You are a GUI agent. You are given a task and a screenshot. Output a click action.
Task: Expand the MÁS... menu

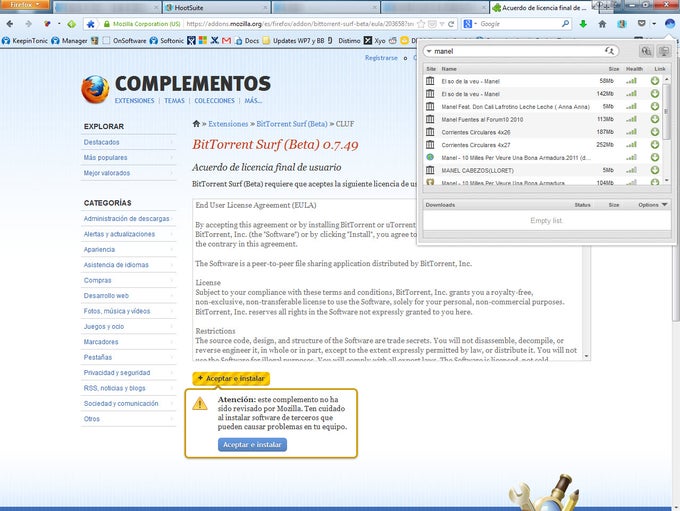pos(253,101)
